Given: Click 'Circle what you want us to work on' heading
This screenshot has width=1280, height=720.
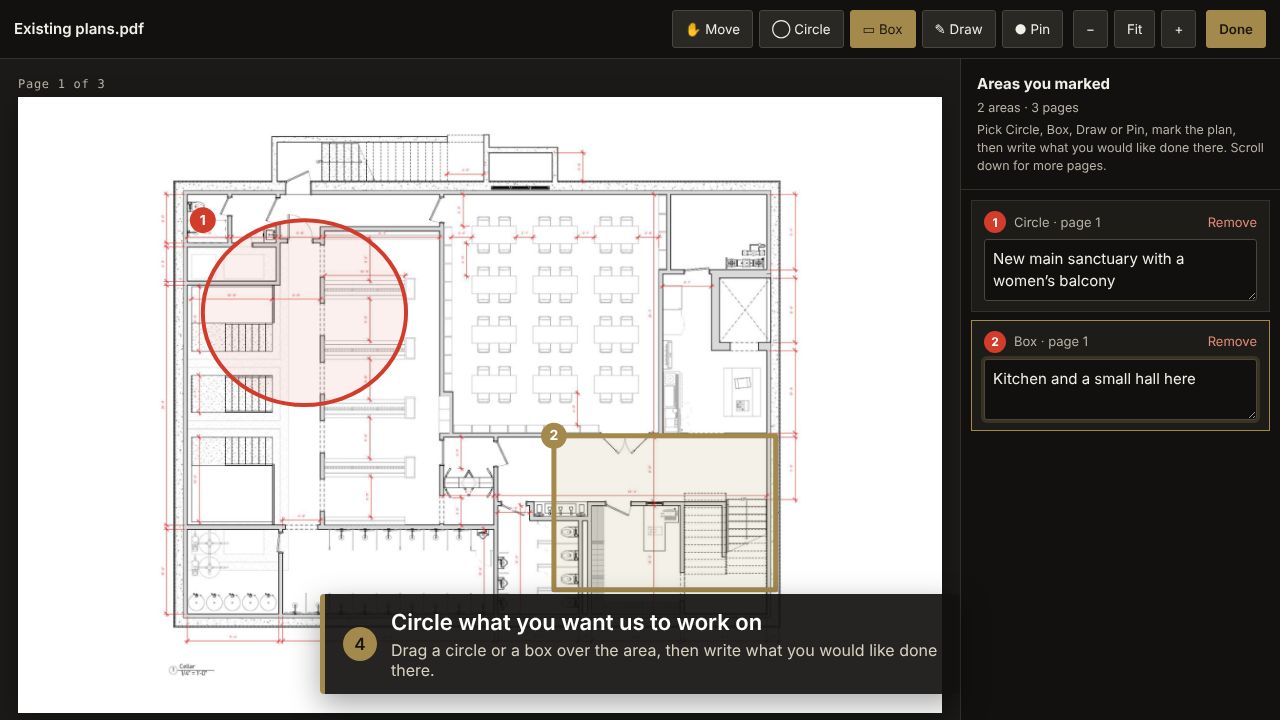Looking at the screenshot, I should click(576, 622).
